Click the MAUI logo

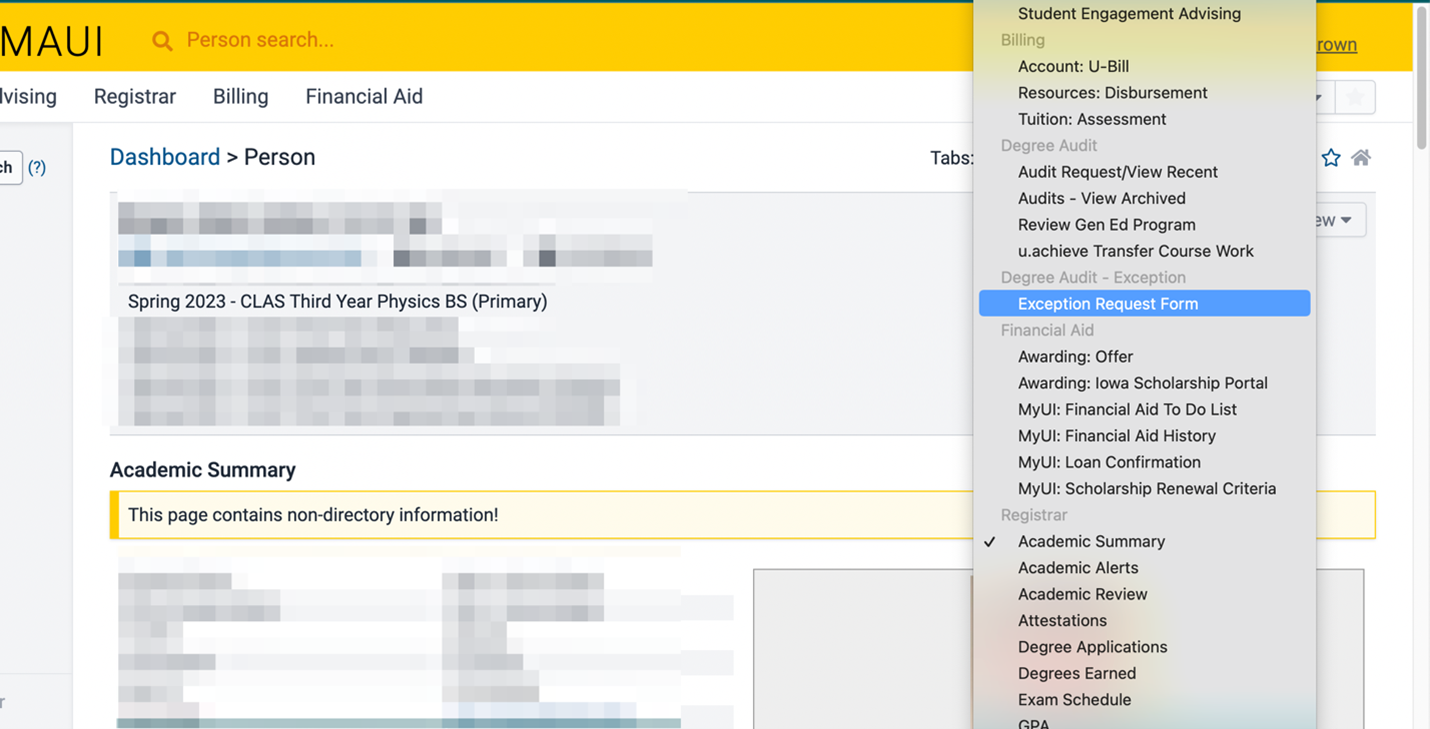tap(52, 41)
